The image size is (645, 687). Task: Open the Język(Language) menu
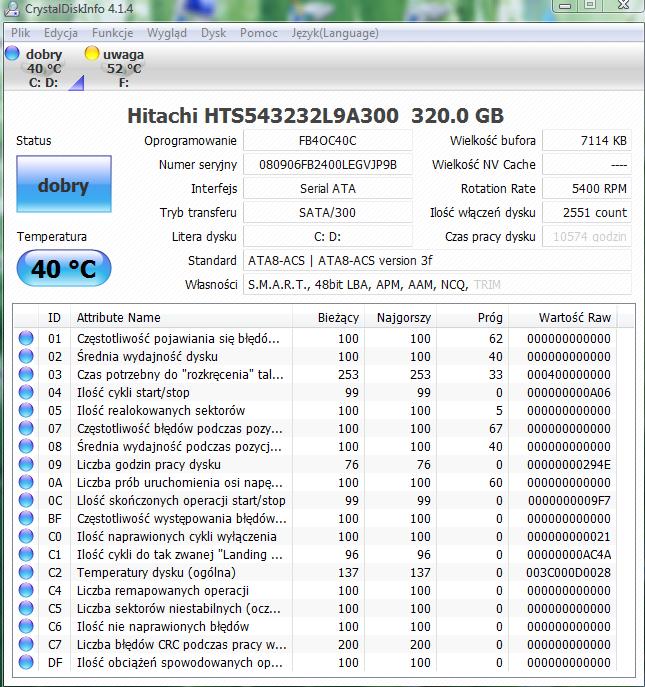click(335, 33)
